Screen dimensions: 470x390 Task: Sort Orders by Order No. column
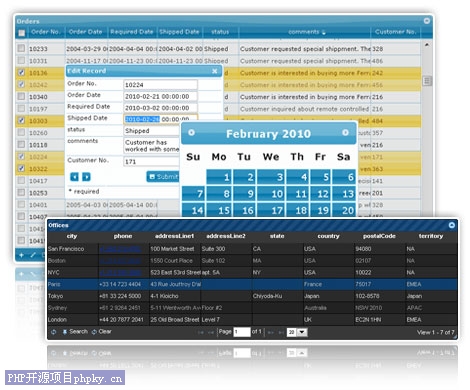tap(46, 32)
